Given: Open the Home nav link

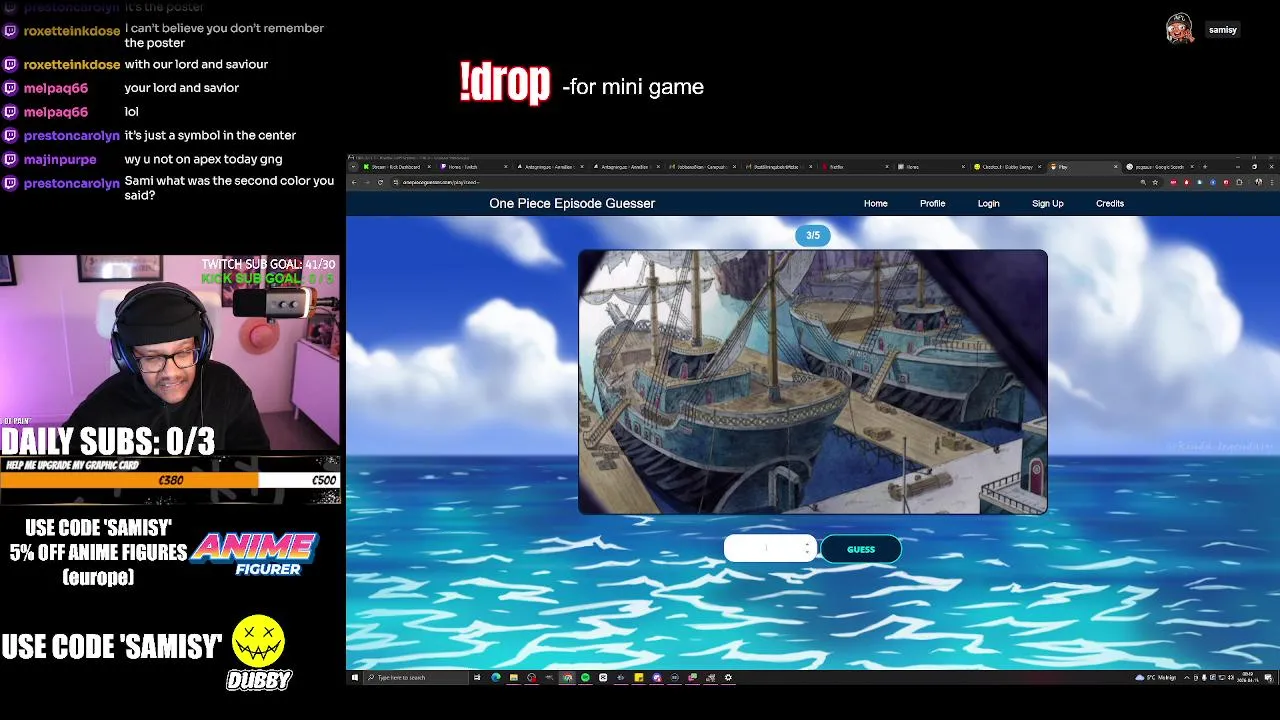Looking at the screenshot, I should click(876, 203).
